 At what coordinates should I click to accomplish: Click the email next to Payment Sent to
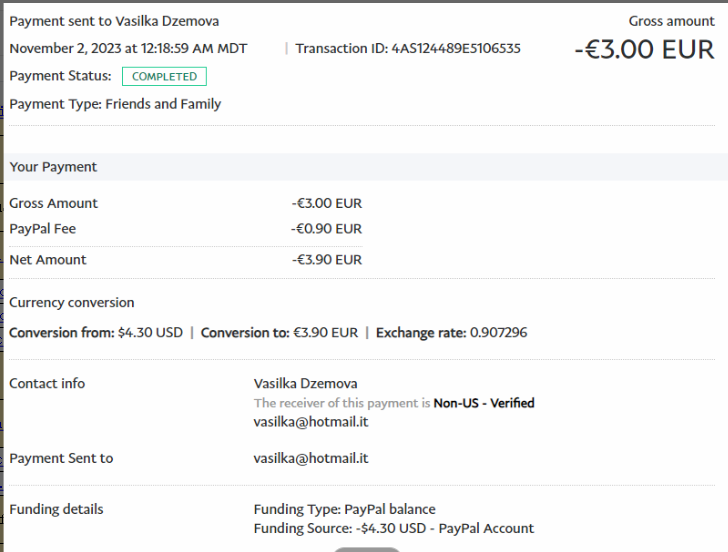(311, 458)
